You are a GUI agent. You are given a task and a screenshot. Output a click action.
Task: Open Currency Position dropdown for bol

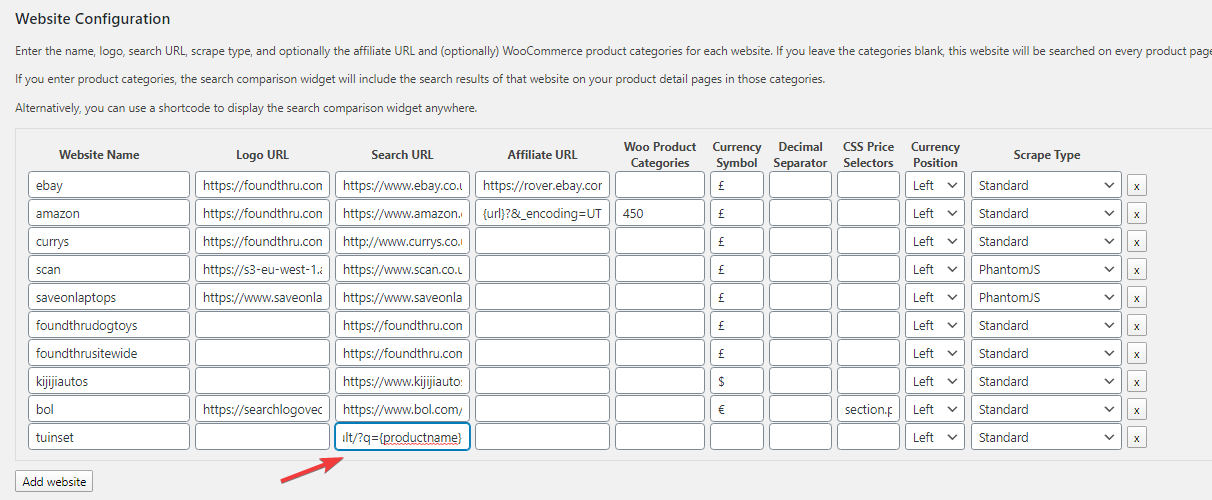tap(935, 409)
